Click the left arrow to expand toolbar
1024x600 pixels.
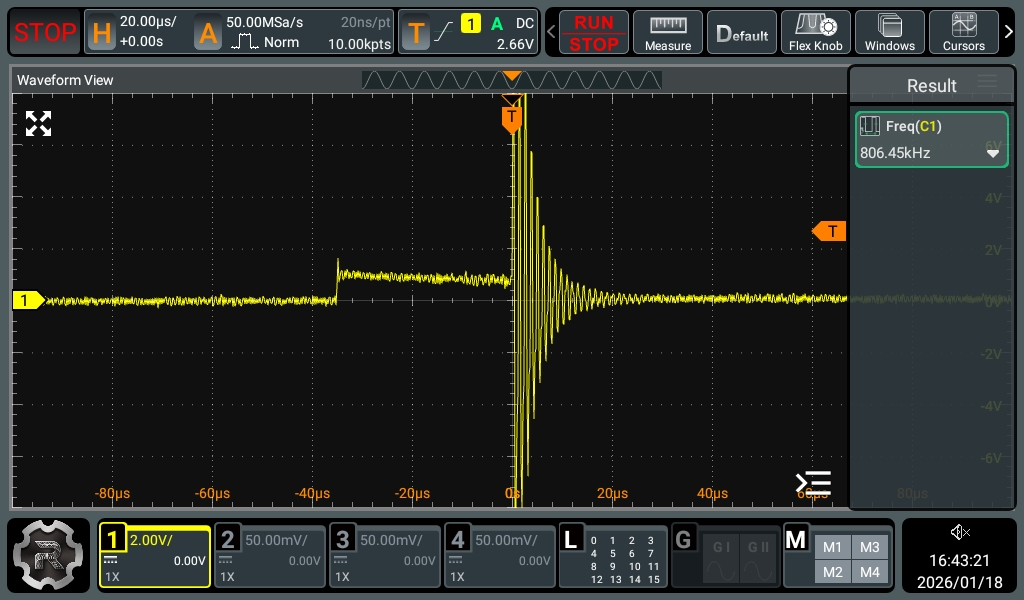pyautogui.click(x=550, y=33)
